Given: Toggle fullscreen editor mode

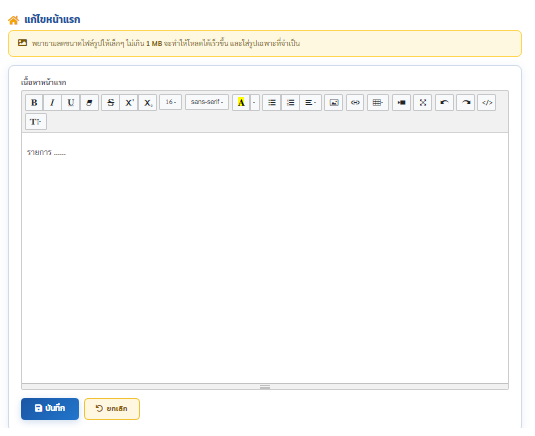Looking at the screenshot, I should [x=422, y=103].
